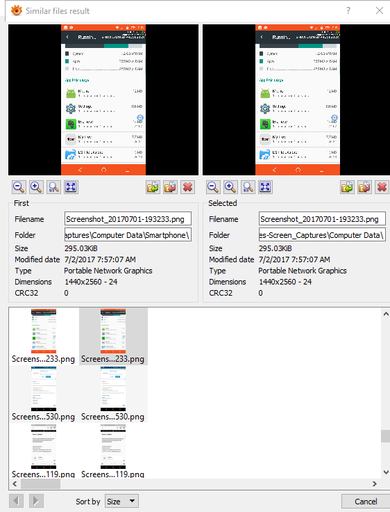Click First file's Portable Network Graphics type
The height and width of the screenshot is (512, 390).
[x=108, y=271]
